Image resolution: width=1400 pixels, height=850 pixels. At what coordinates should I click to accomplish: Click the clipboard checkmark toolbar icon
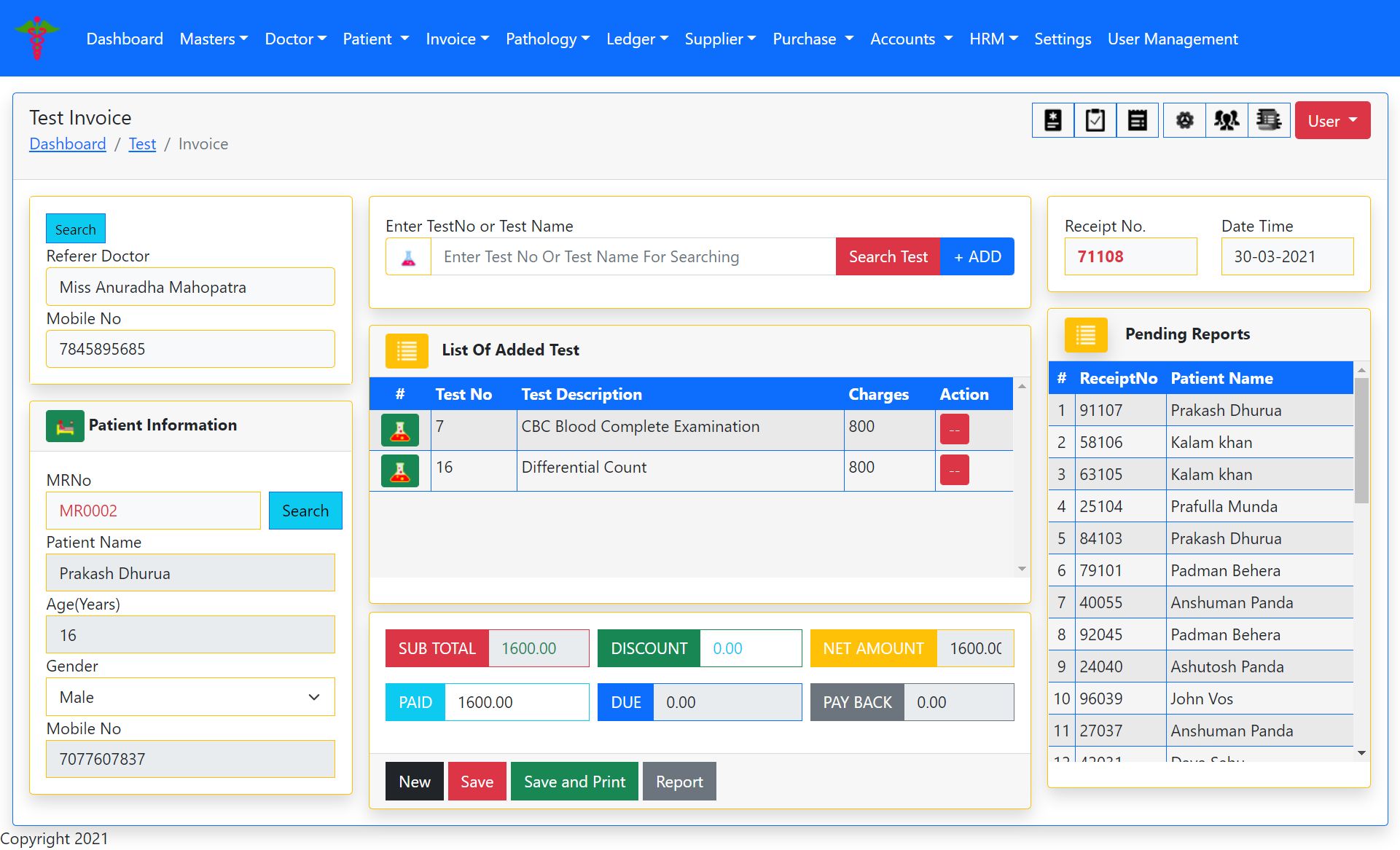point(1095,120)
